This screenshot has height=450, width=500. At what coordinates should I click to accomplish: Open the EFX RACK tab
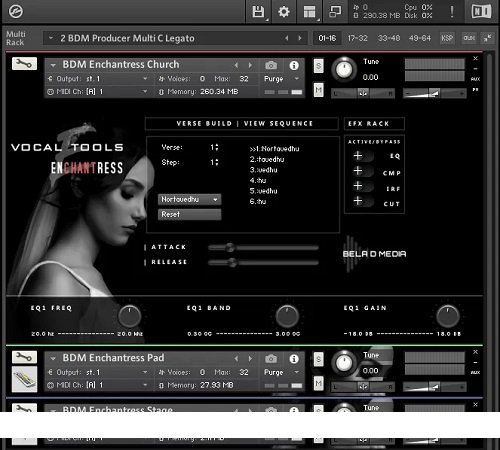(x=374, y=124)
